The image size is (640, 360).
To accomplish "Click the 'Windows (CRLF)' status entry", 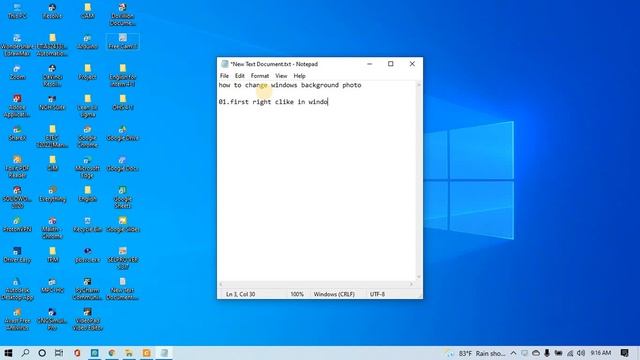I will pos(334,294).
